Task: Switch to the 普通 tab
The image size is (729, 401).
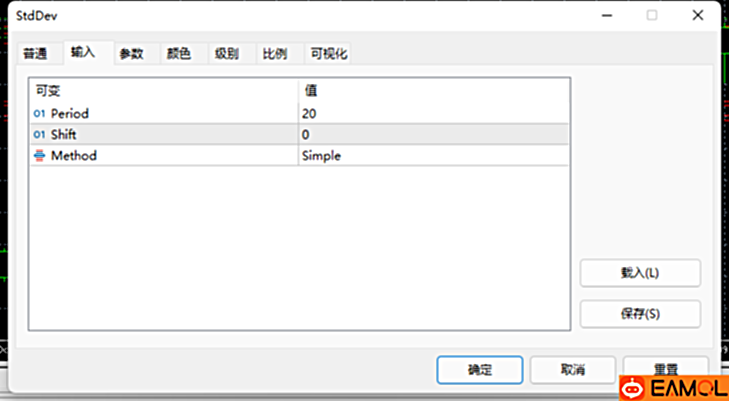Action: (35, 54)
